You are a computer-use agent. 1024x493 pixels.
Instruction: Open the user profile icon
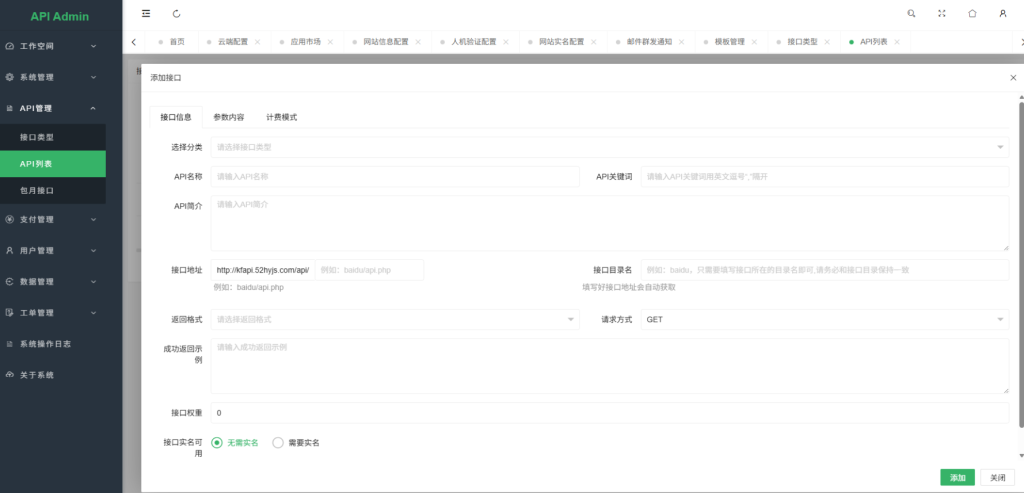1003,13
